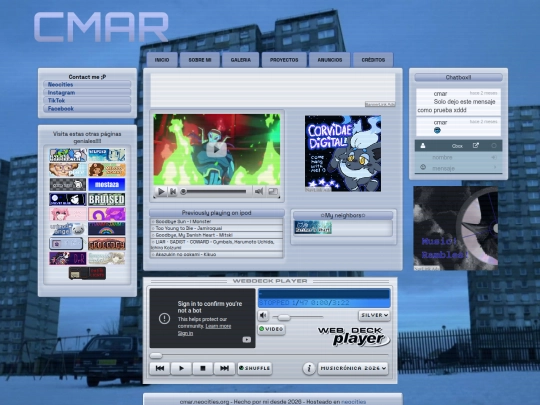Mute the video player volume icon
Screen dimensions: 540x405
point(259,191)
